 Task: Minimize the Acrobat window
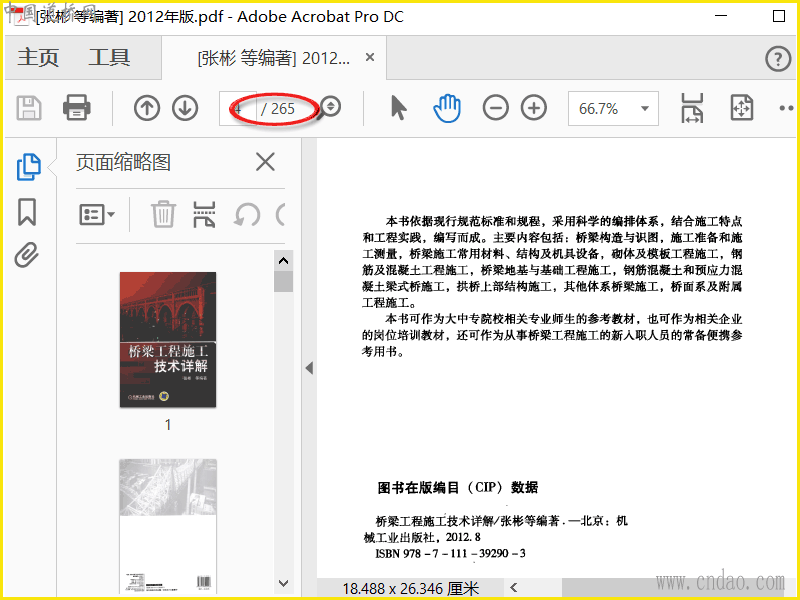pyautogui.click(x=721, y=16)
